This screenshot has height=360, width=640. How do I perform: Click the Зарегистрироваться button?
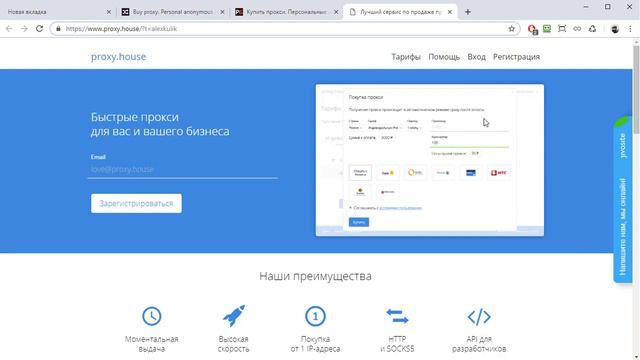[x=136, y=203]
